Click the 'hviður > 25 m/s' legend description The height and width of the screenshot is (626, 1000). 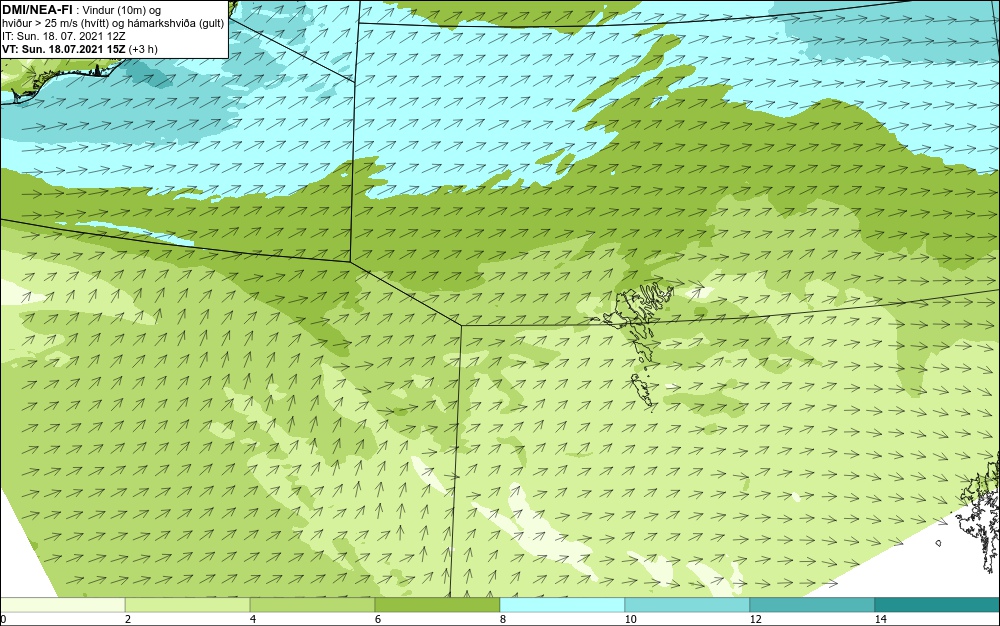click(112, 23)
